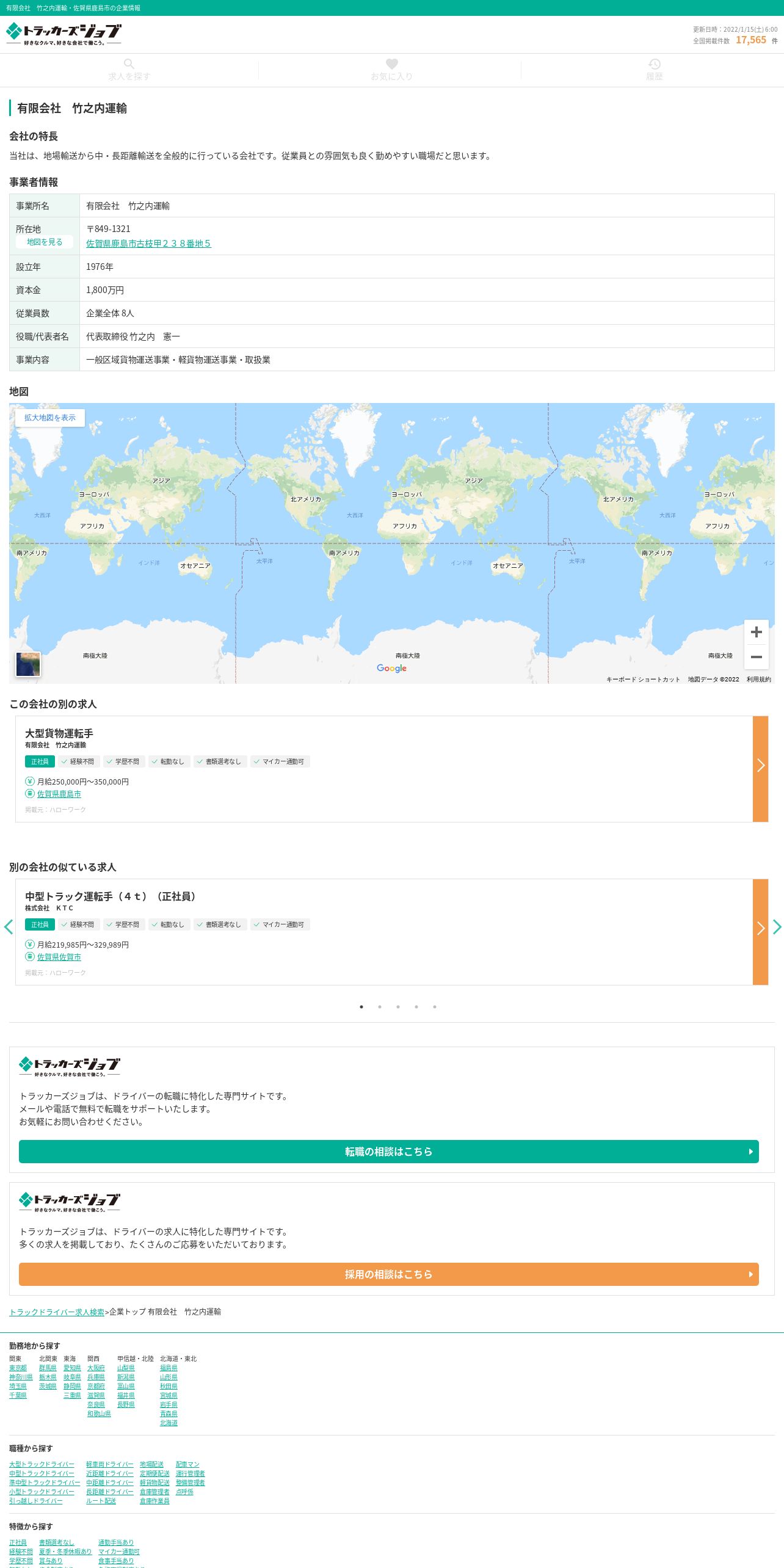Image resolution: width=784 pixels, height=1568 pixels.
Task: Open 通勤手当あり feature link
Action: (116, 1543)
